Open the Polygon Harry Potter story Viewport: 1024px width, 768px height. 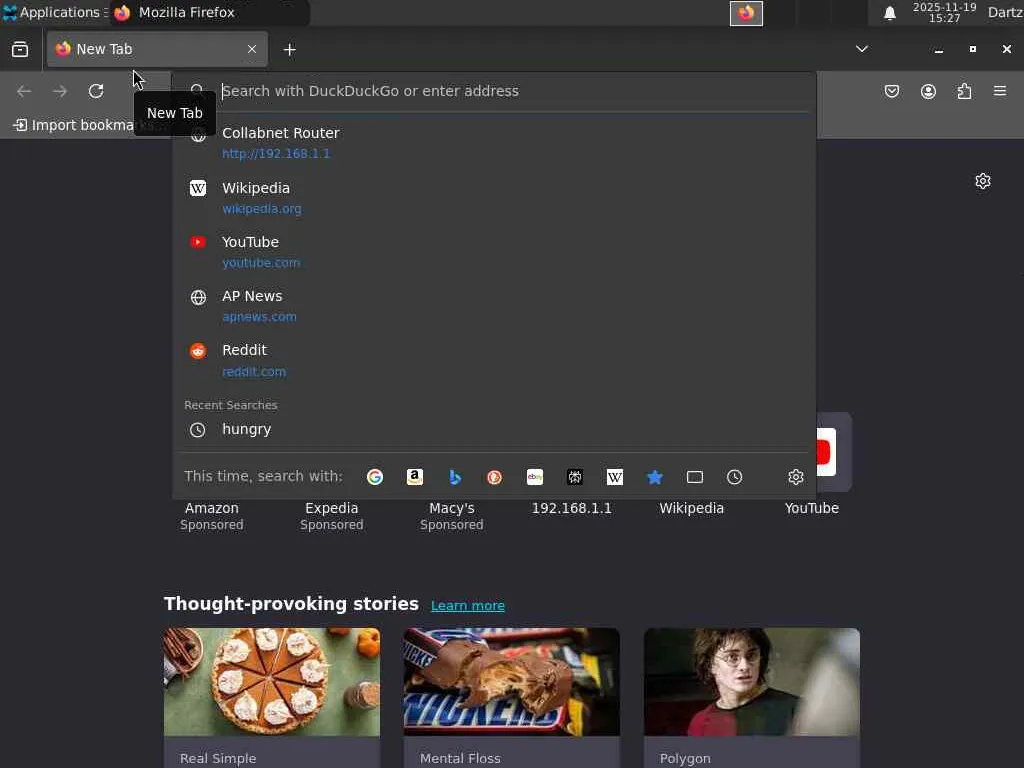tap(752, 697)
